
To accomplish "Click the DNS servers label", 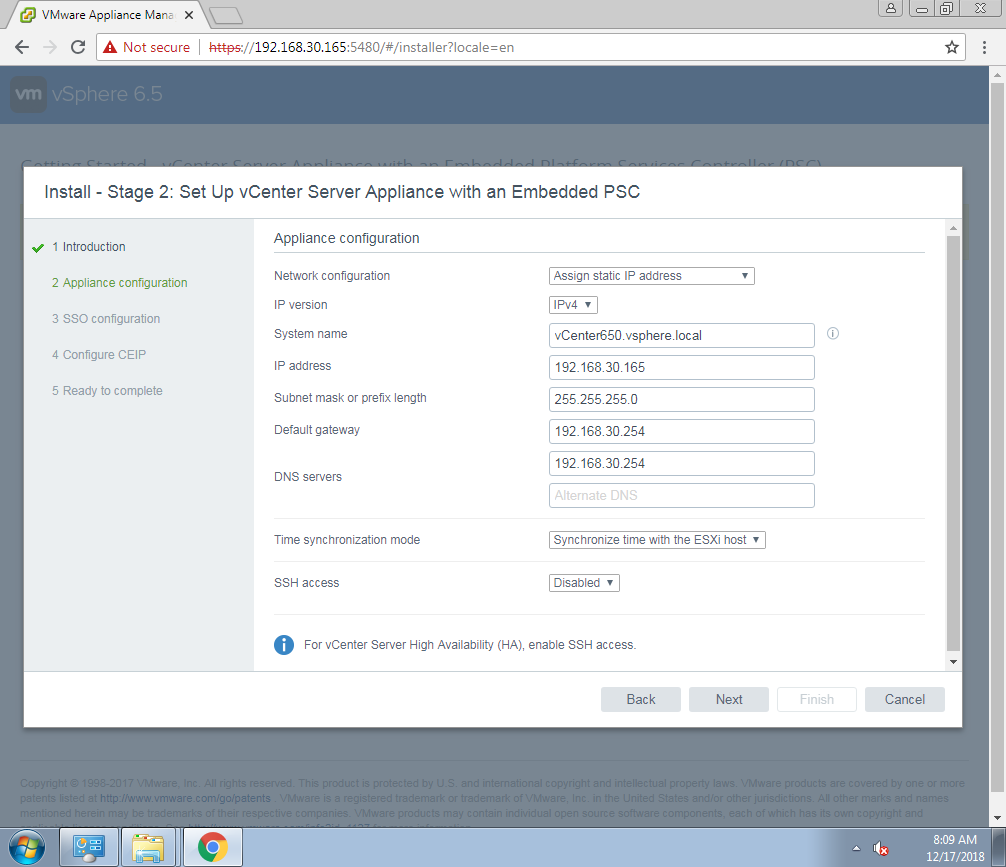I will pyautogui.click(x=308, y=477).
